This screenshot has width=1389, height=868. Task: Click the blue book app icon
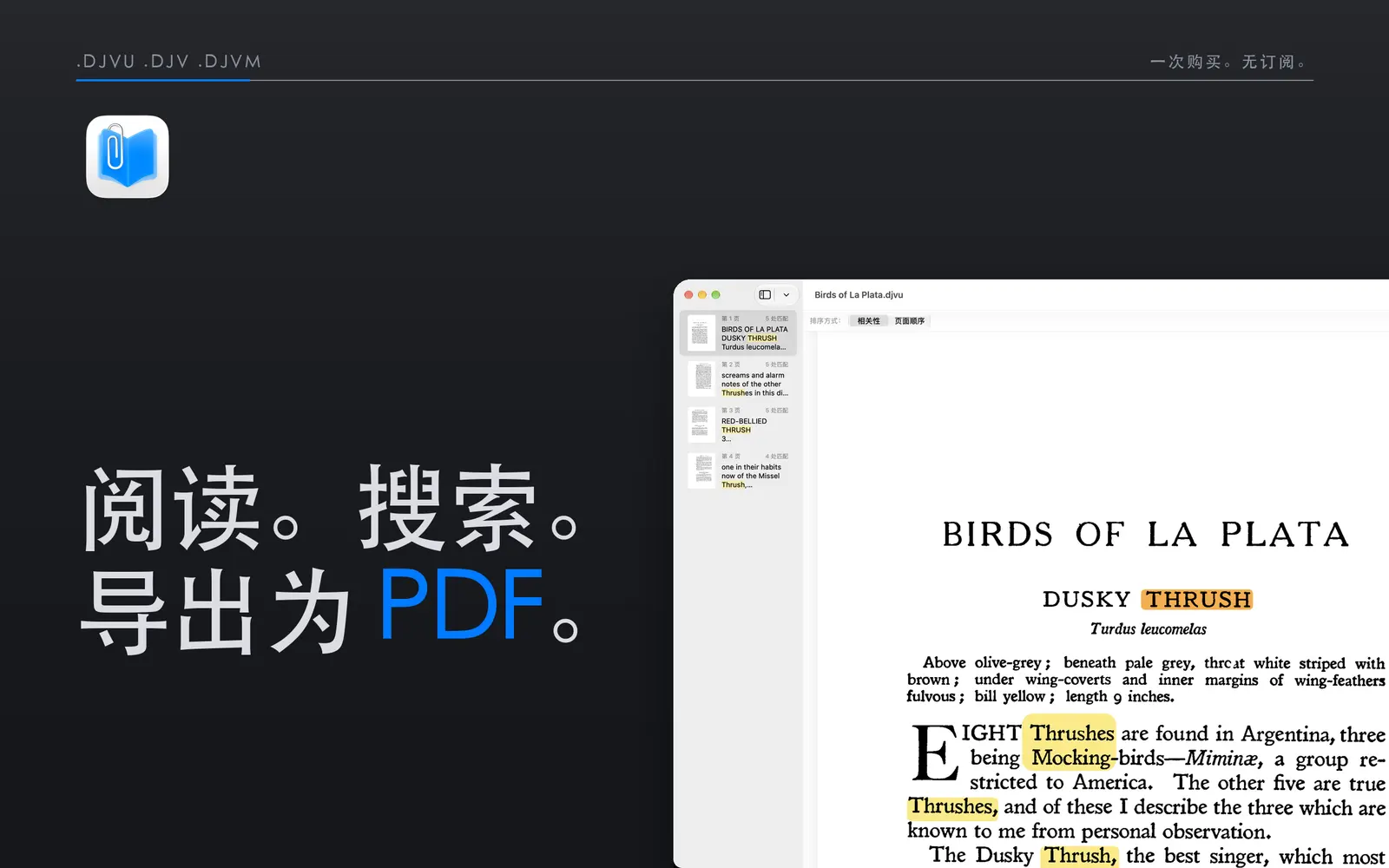128,157
